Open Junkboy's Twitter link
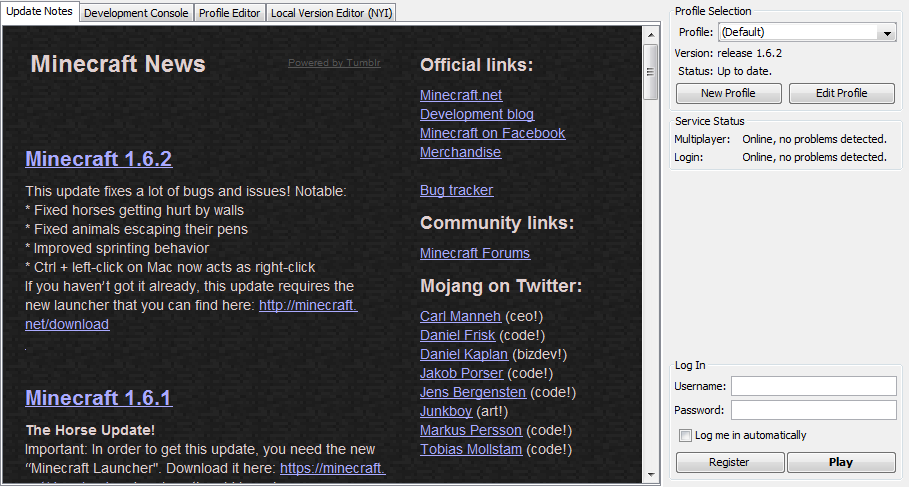The image size is (909, 487). [446, 412]
